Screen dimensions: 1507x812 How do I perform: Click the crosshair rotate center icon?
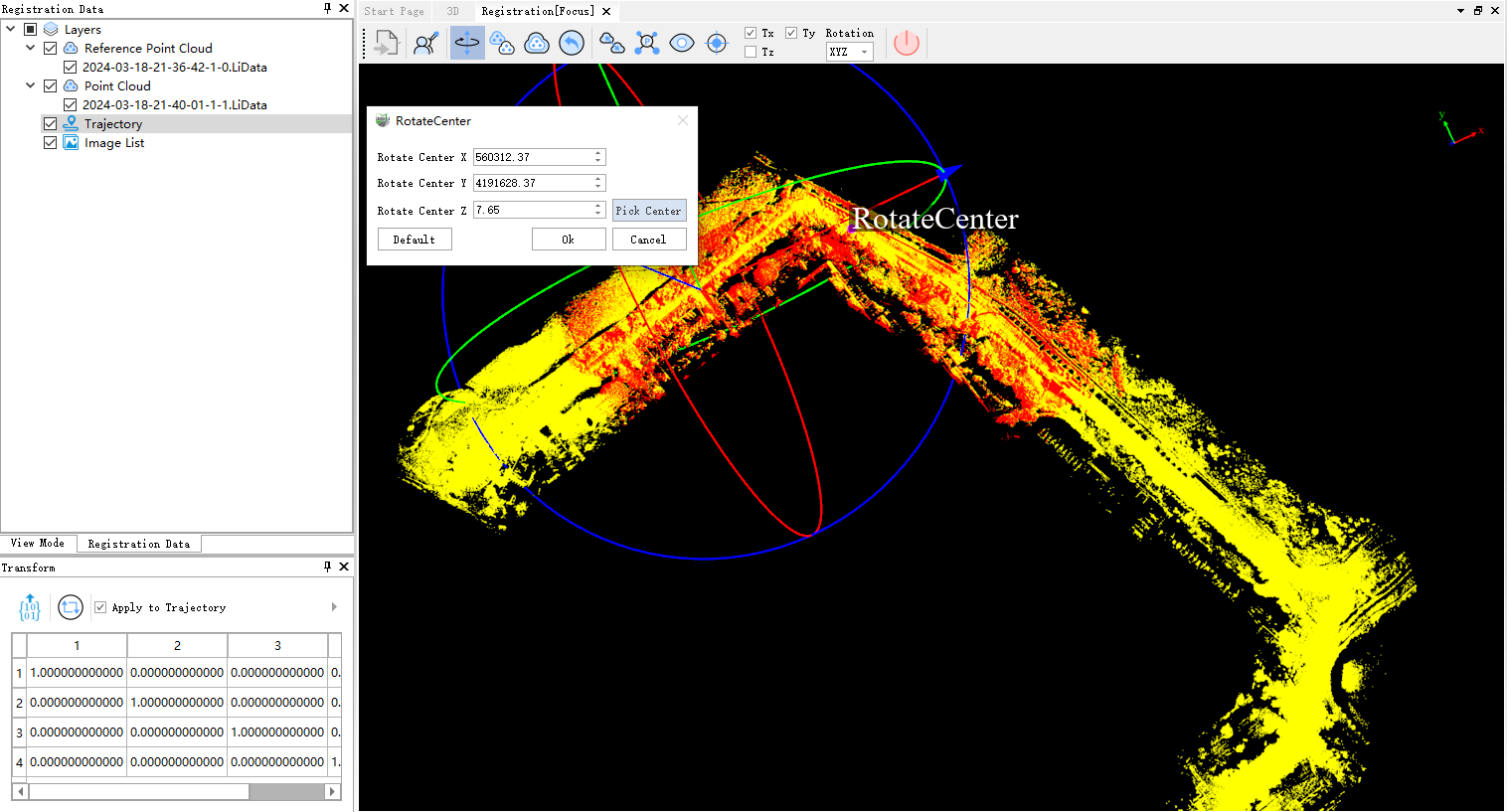click(717, 43)
